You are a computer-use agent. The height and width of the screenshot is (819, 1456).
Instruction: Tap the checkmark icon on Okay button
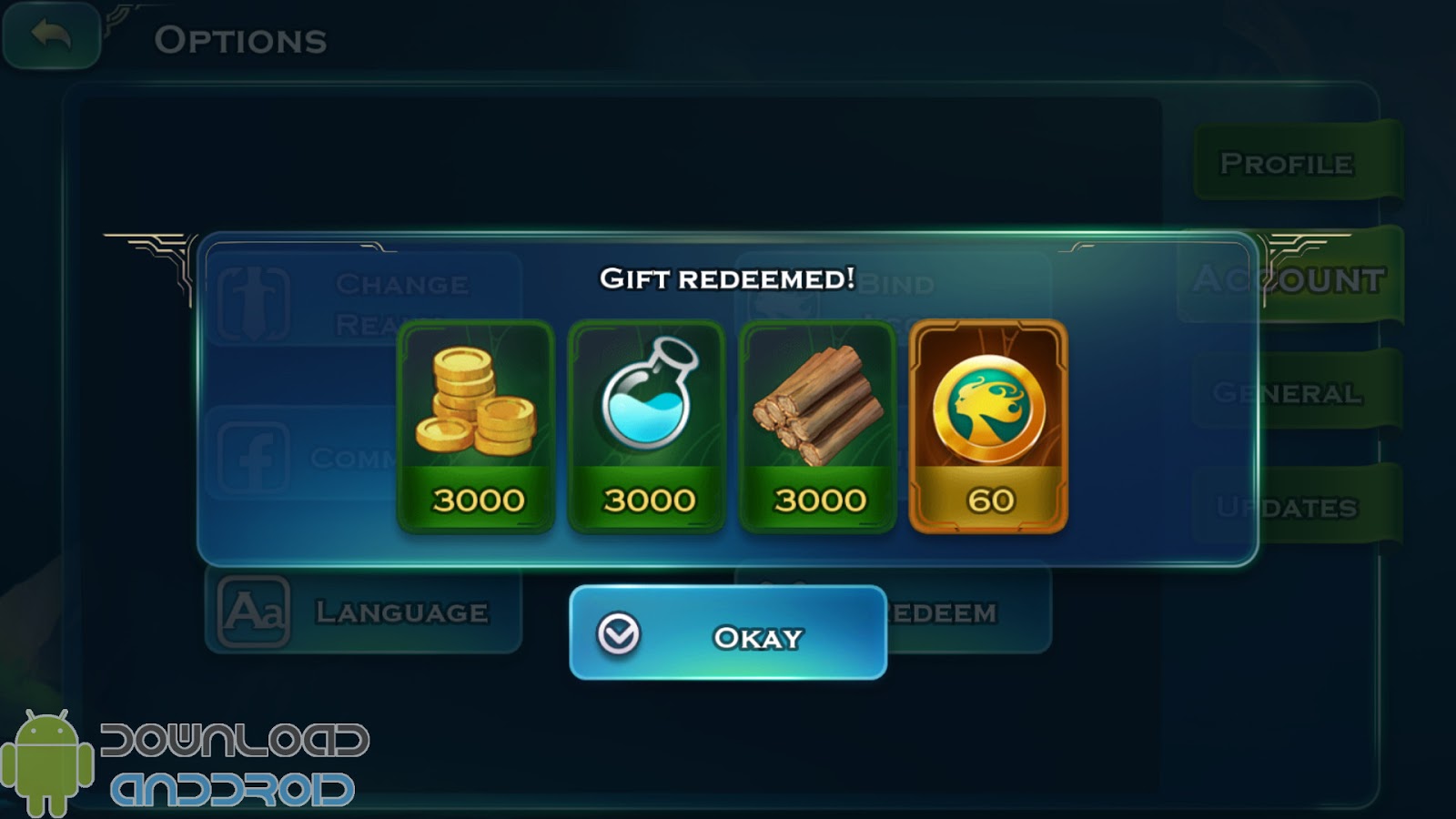click(x=619, y=634)
